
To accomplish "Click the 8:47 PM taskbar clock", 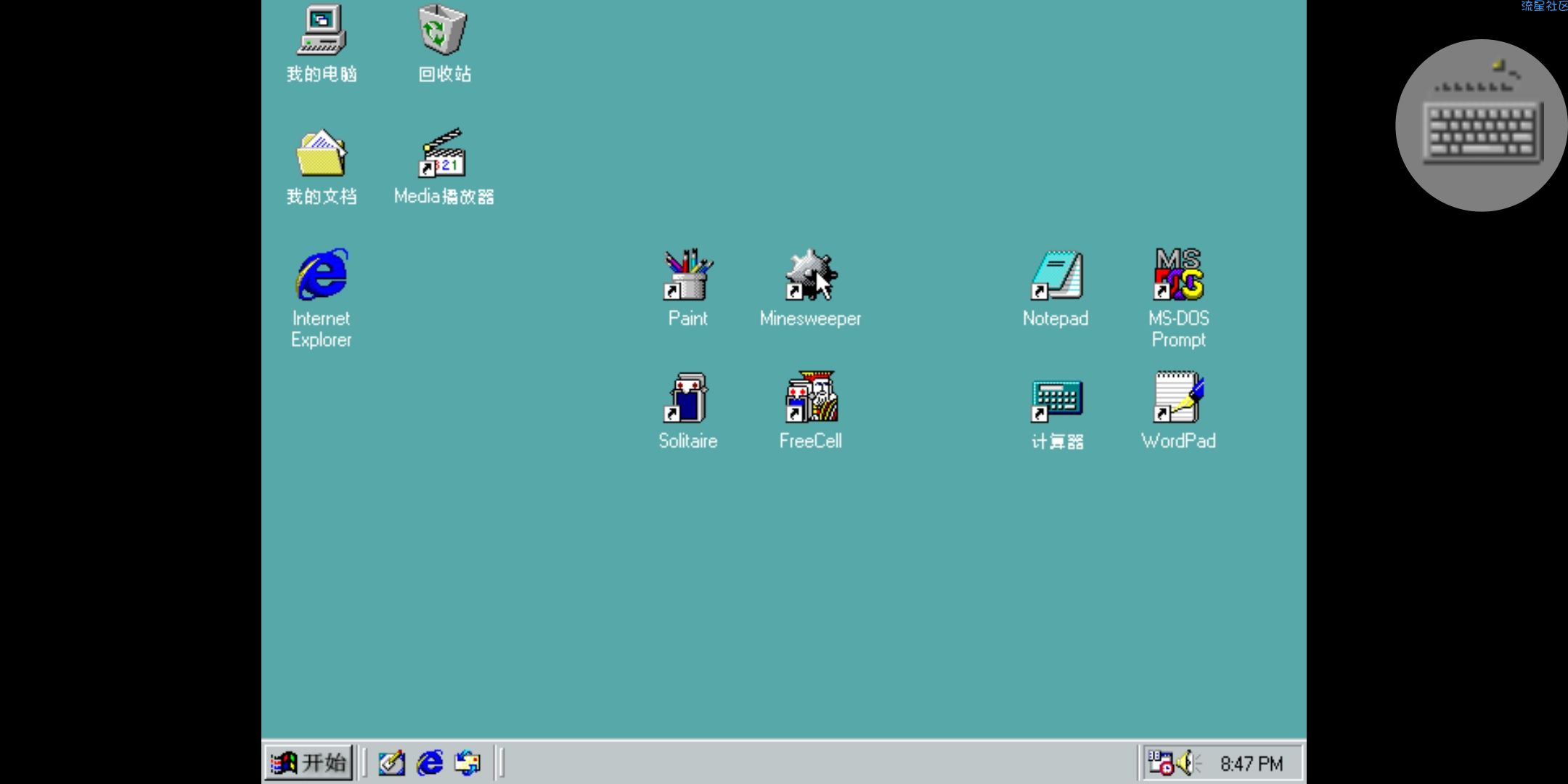I will 1251,764.
